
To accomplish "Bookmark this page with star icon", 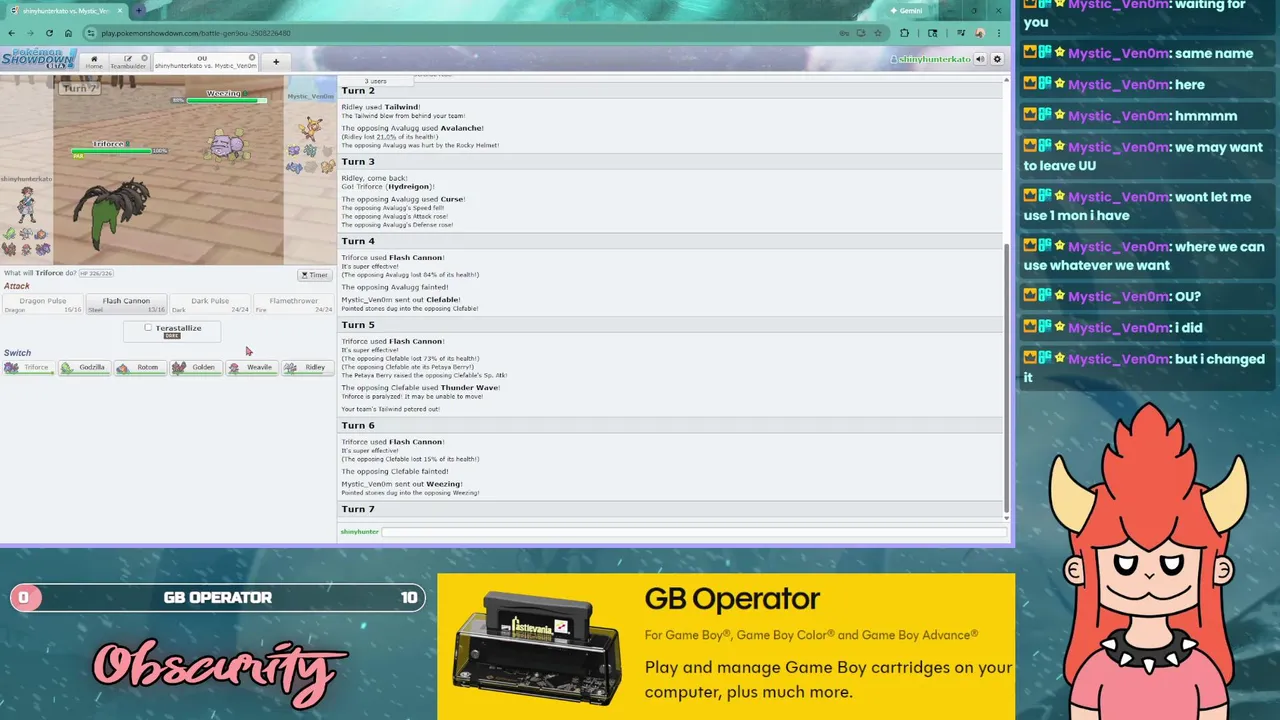I will 878,33.
